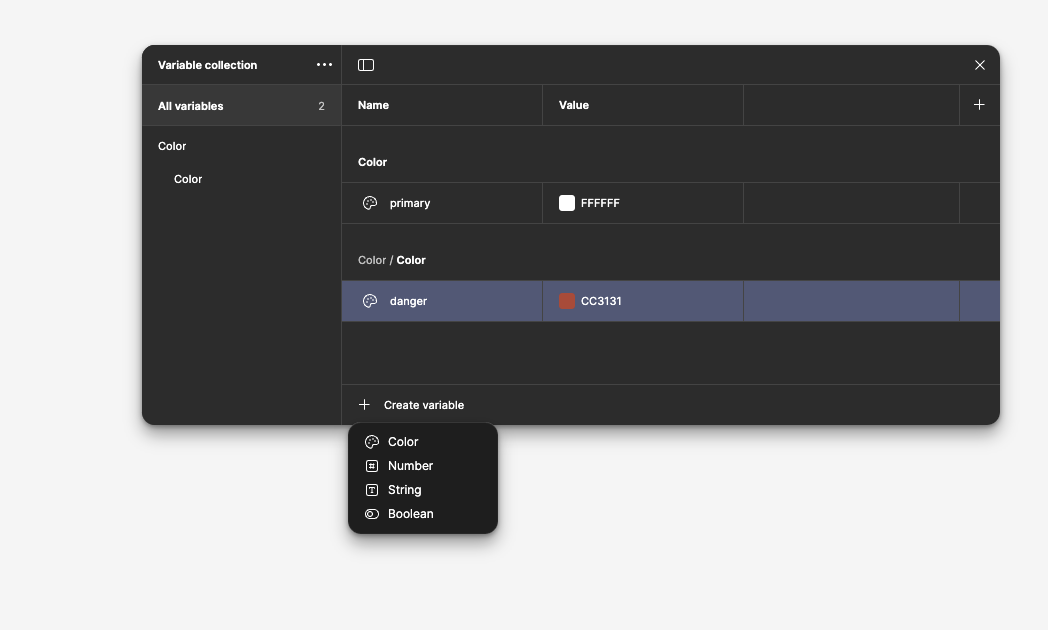This screenshot has height=630, width=1048.
Task: Click the Name column header
Action: (373, 105)
